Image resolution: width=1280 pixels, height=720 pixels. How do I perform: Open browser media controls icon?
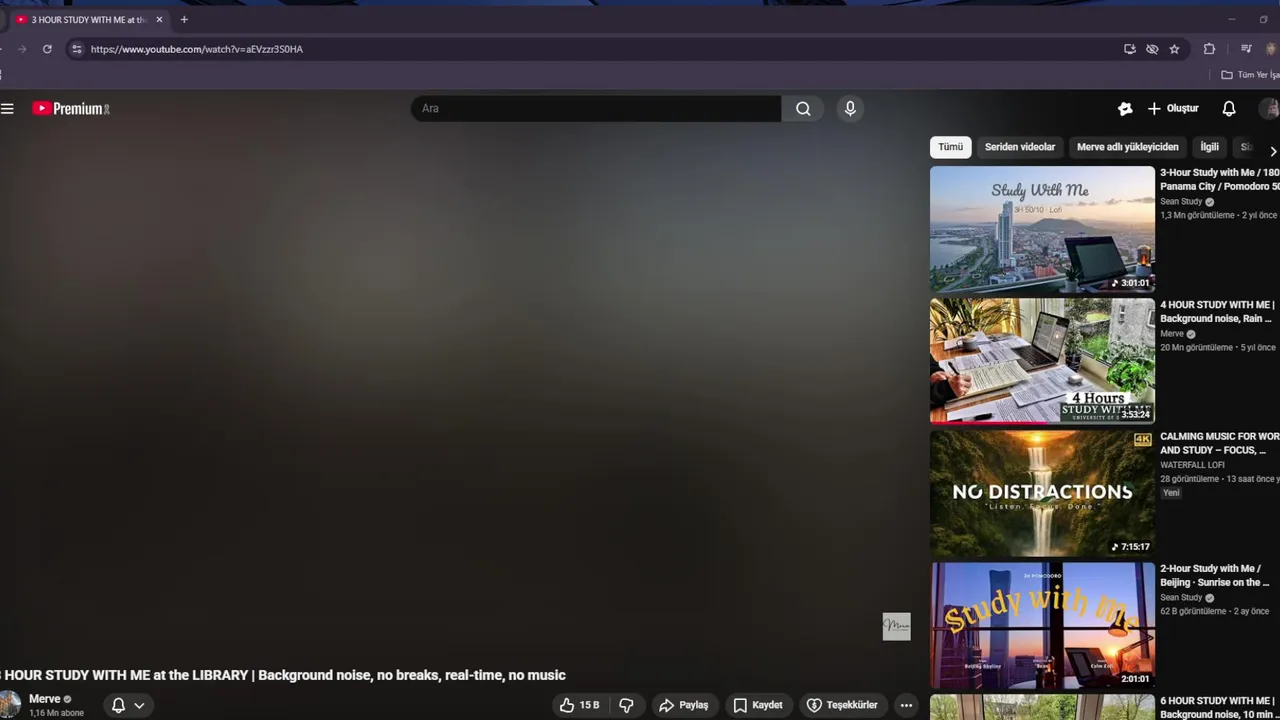coord(1246,49)
